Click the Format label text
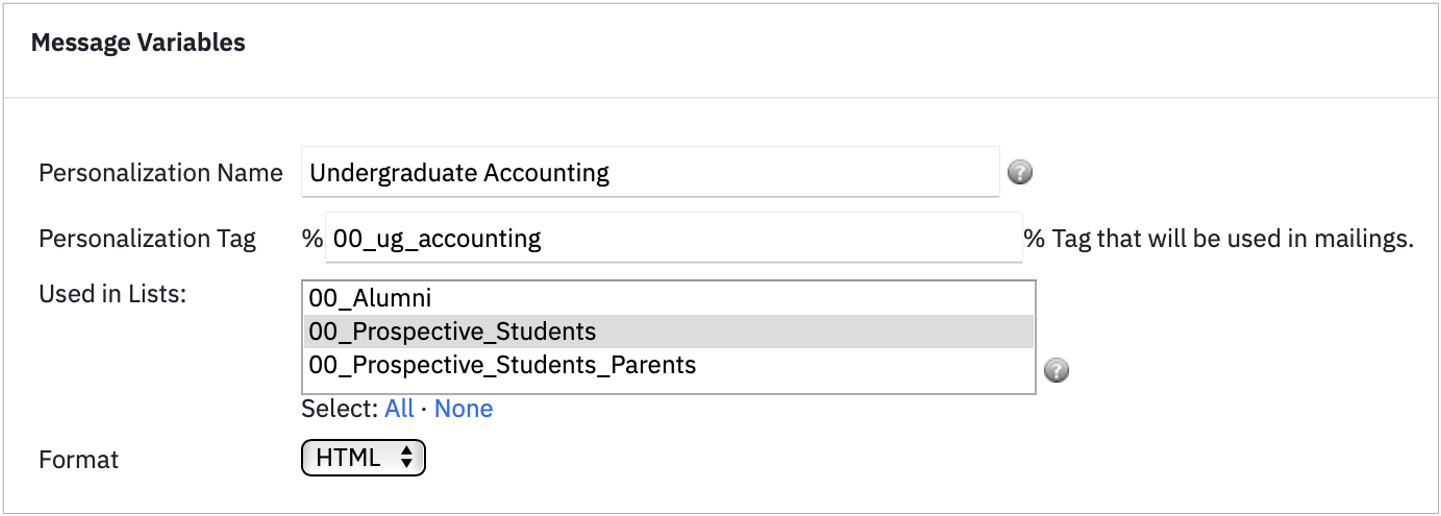 pos(79,459)
